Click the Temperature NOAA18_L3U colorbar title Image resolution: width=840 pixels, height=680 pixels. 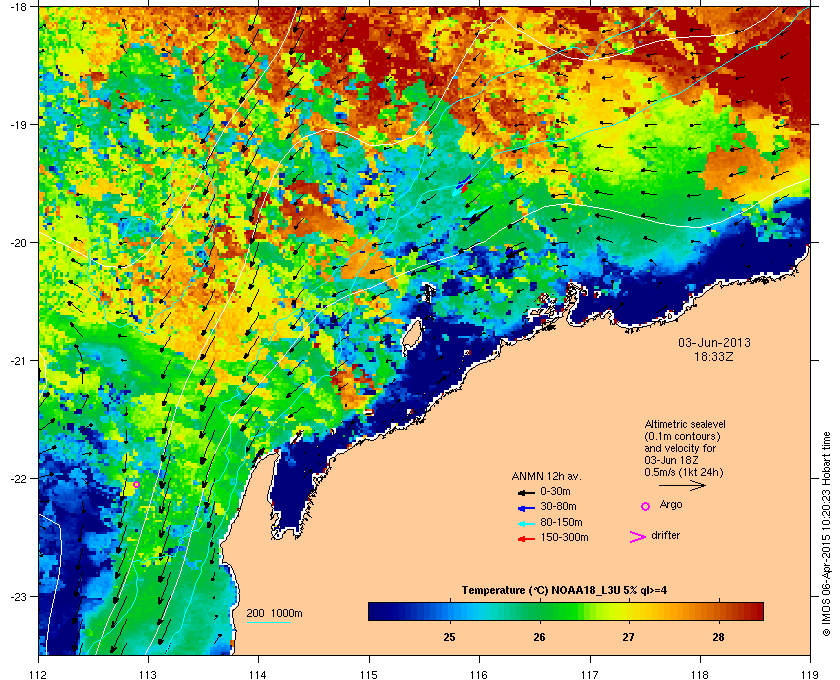(x=564, y=591)
